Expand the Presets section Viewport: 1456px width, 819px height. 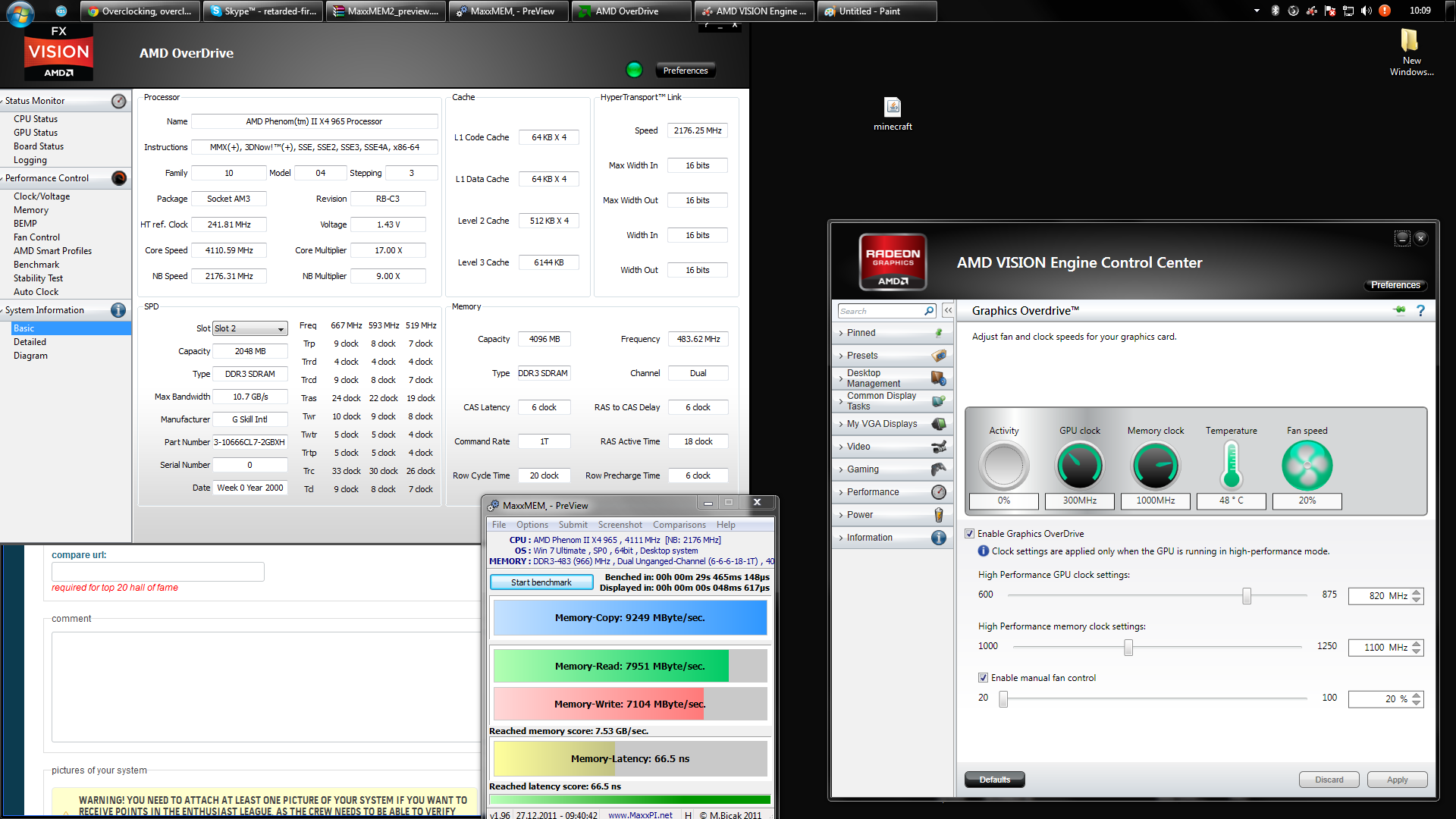841,356
